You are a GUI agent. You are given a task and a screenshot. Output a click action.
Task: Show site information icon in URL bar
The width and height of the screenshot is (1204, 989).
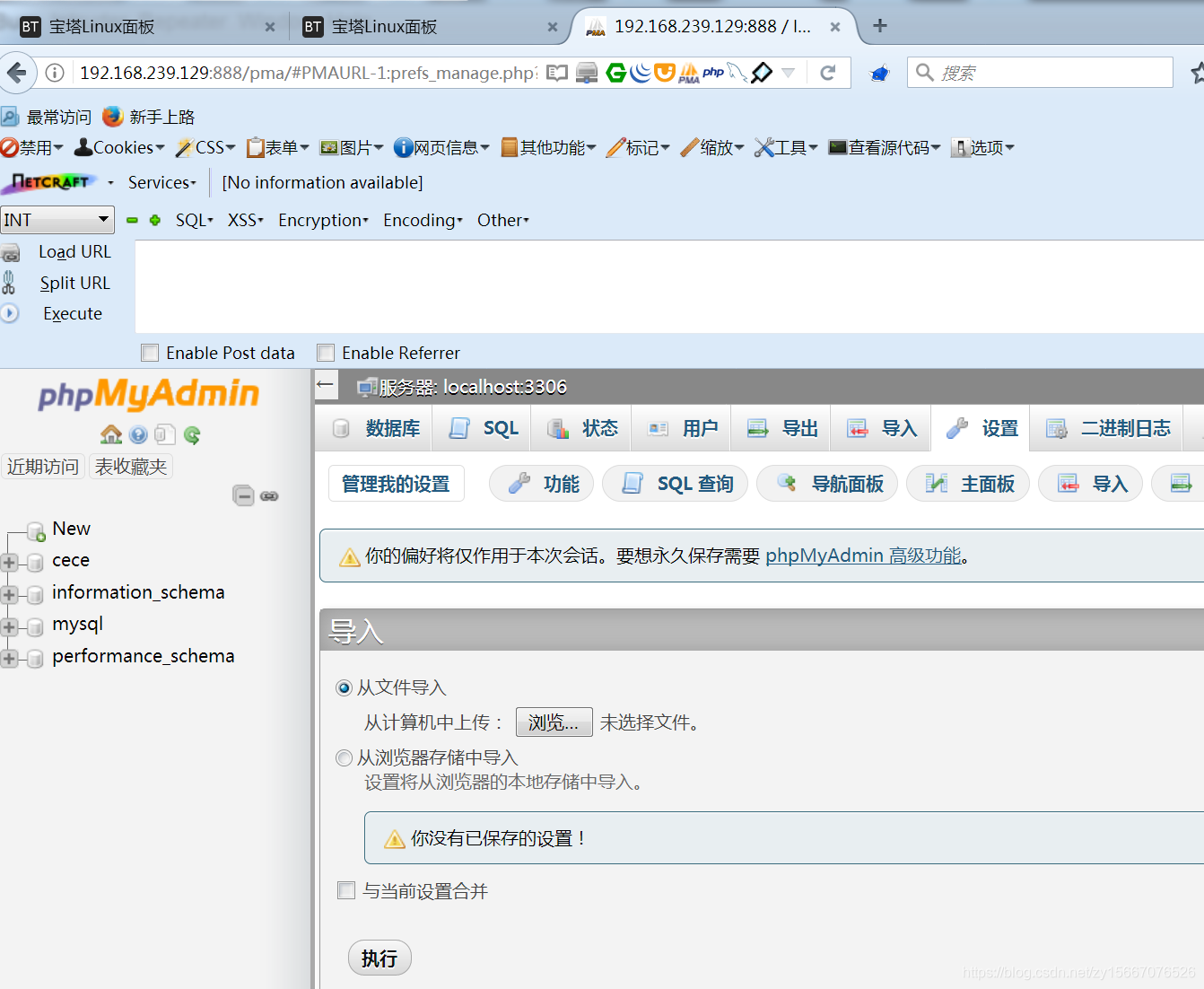[x=55, y=73]
